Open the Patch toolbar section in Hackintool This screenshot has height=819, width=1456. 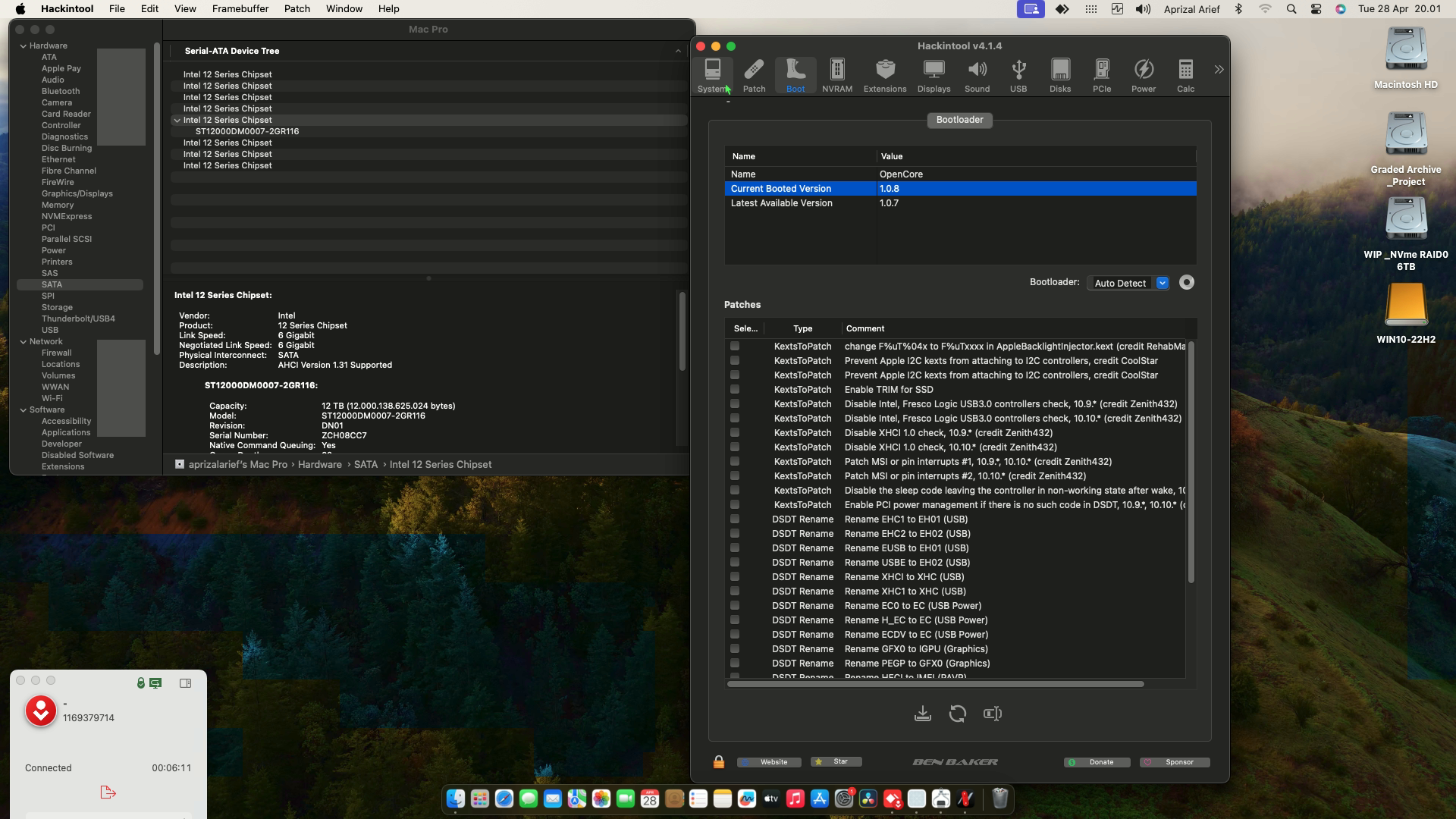tap(754, 76)
